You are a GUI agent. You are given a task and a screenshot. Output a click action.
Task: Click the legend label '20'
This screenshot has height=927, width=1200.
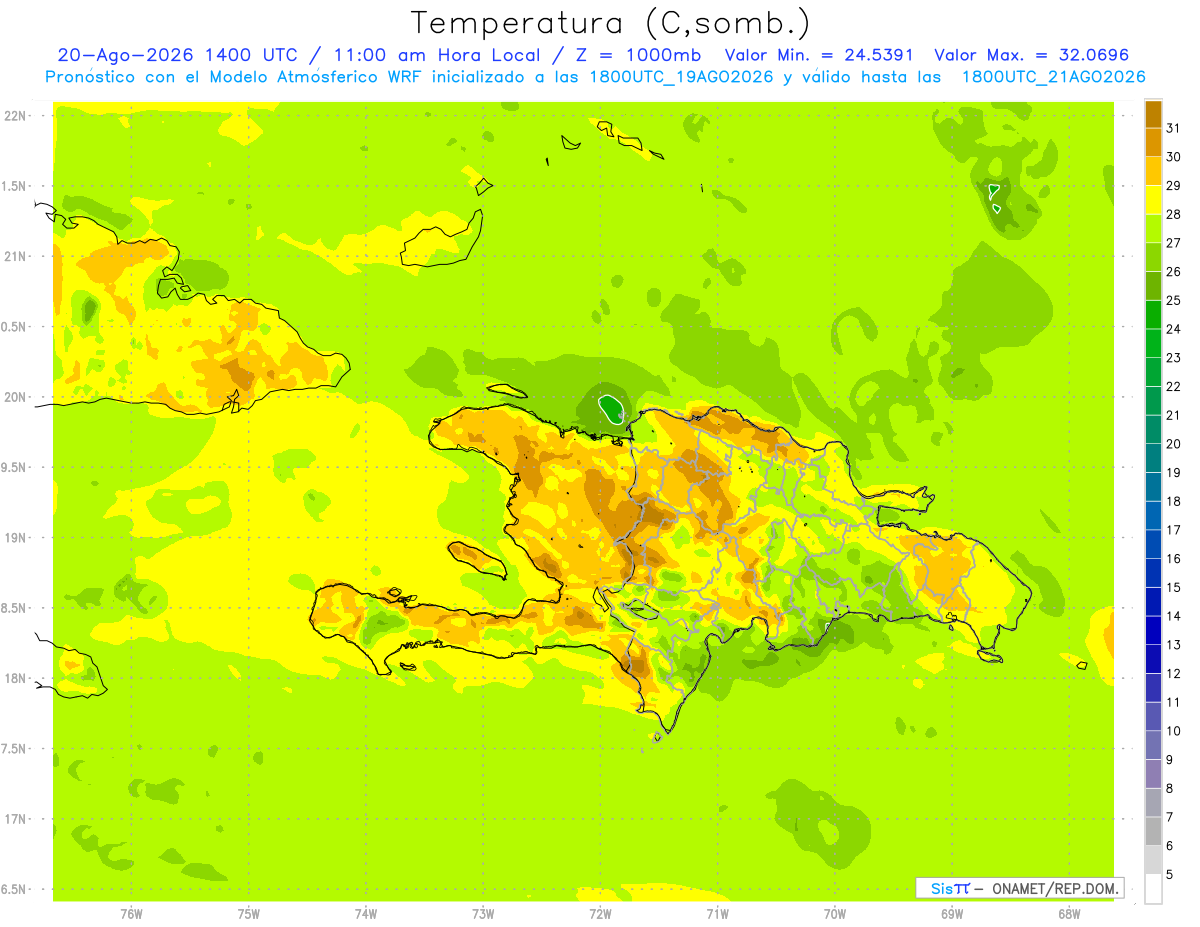click(1173, 444)
